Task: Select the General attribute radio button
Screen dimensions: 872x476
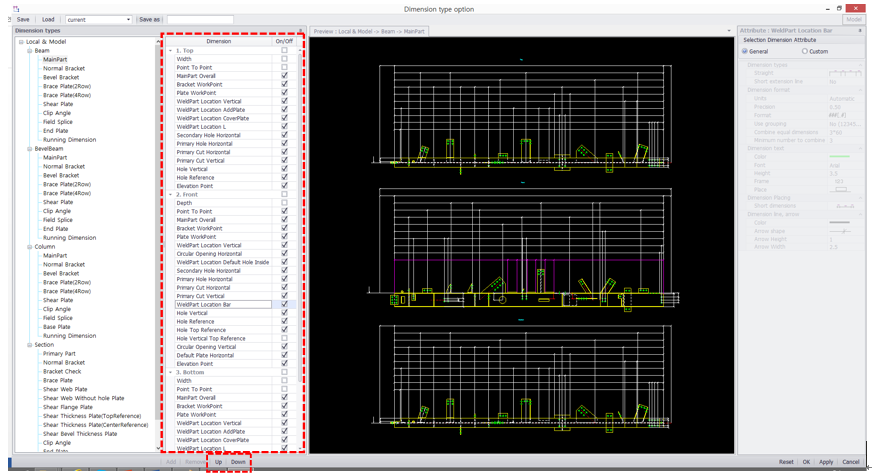Action: click(x=745, y=51)
